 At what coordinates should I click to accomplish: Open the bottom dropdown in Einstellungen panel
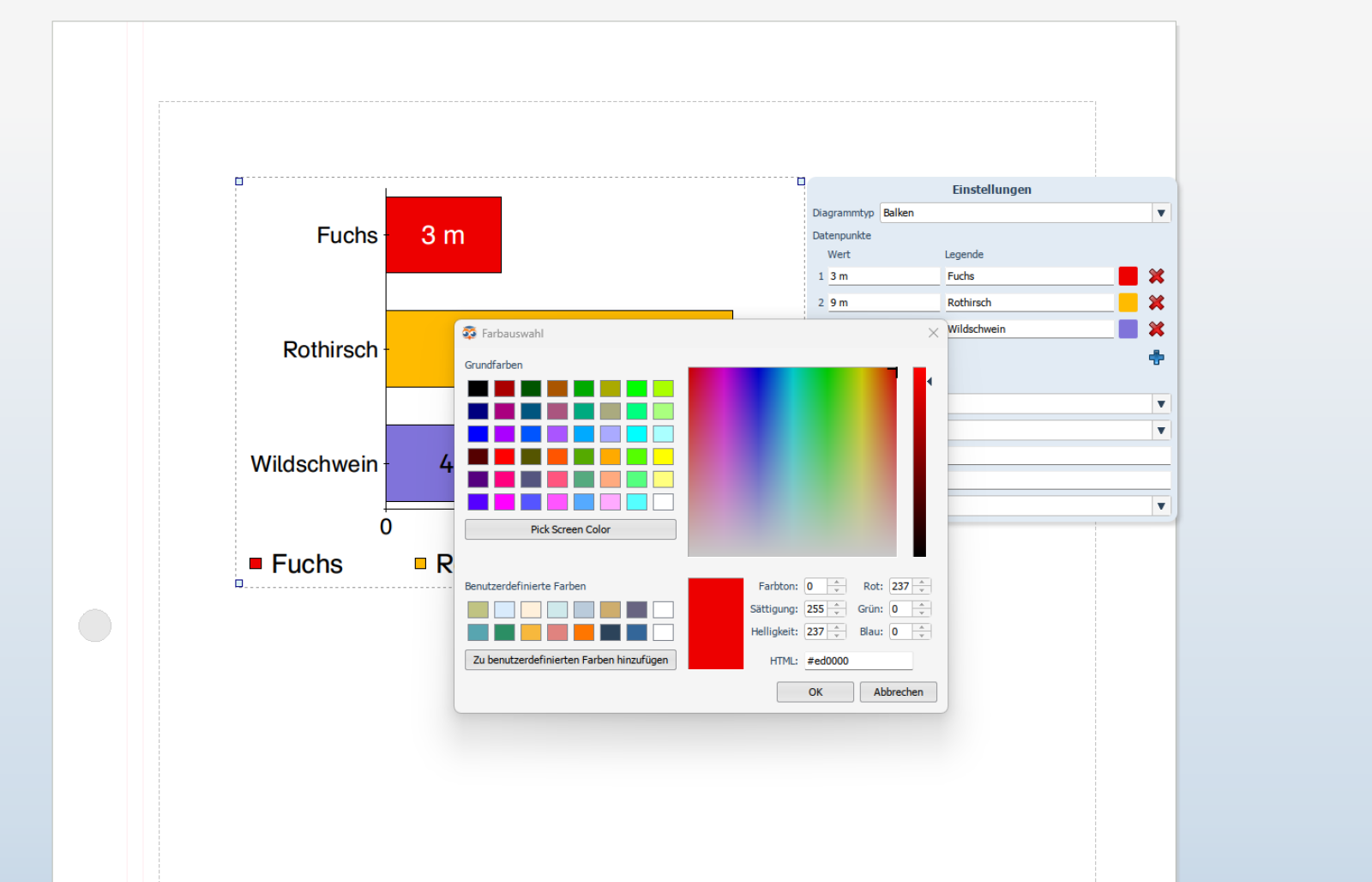tap(1160, 506)
